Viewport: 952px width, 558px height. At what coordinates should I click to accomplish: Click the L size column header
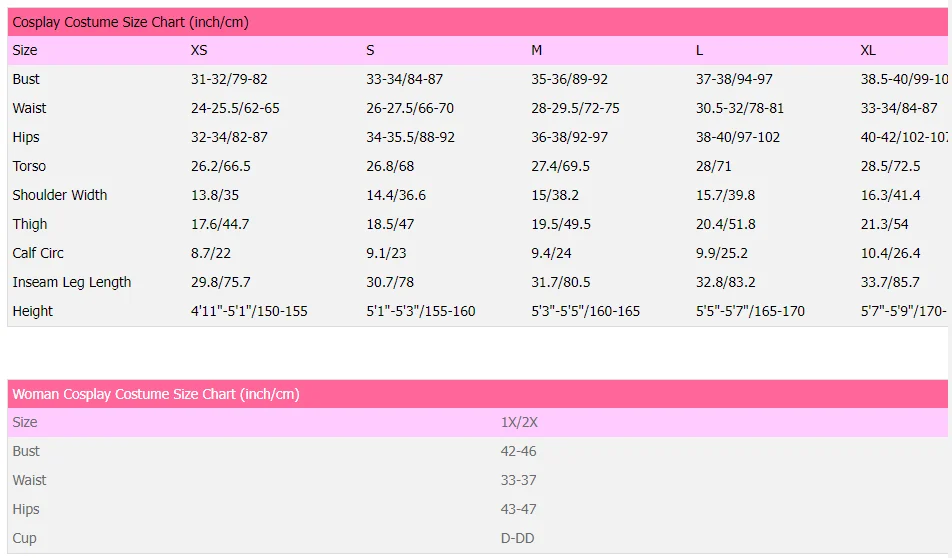coord(700,50)
